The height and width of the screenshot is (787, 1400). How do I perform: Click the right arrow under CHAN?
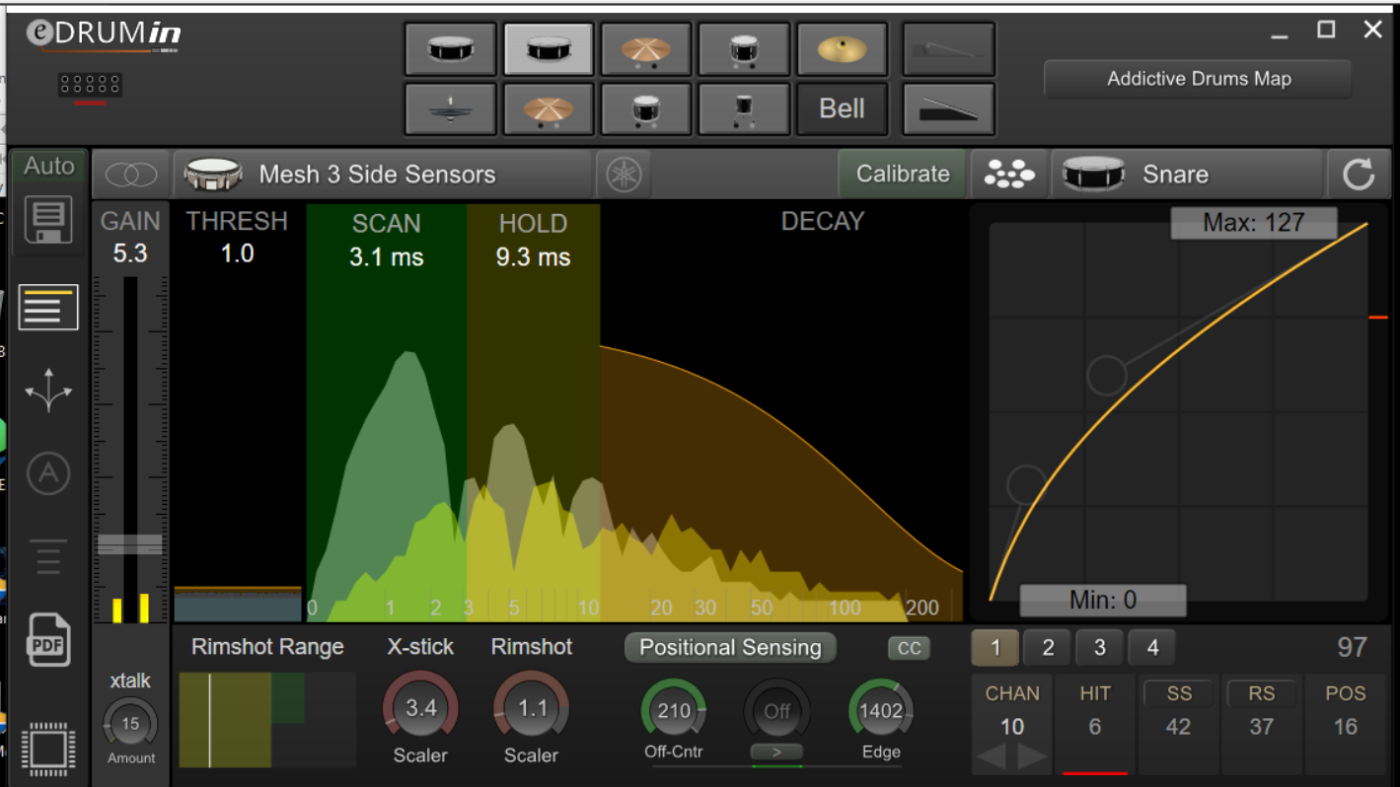[x=1032, y=757]
